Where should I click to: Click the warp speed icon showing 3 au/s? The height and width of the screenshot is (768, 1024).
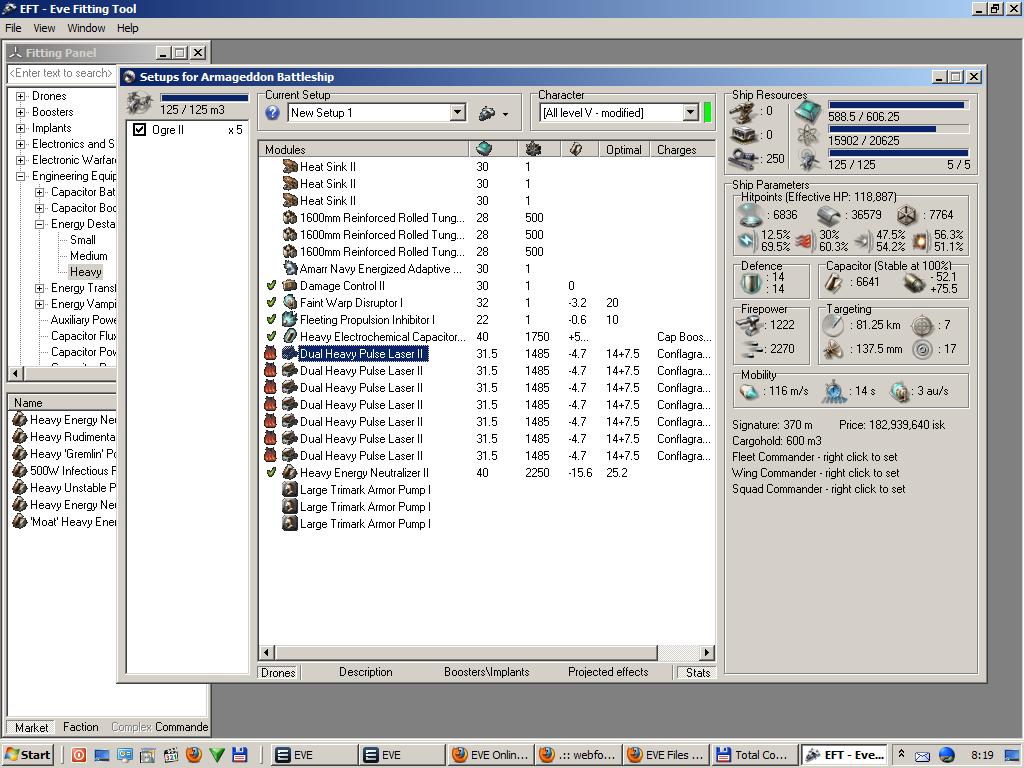[900, 391]
